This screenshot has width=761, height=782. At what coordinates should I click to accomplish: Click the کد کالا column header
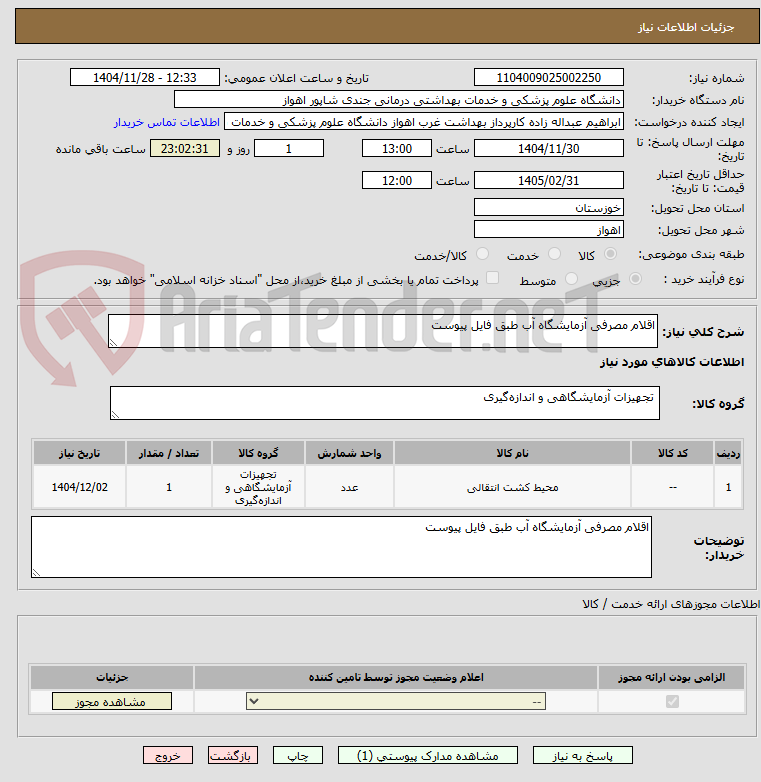[x=672, y=453]
